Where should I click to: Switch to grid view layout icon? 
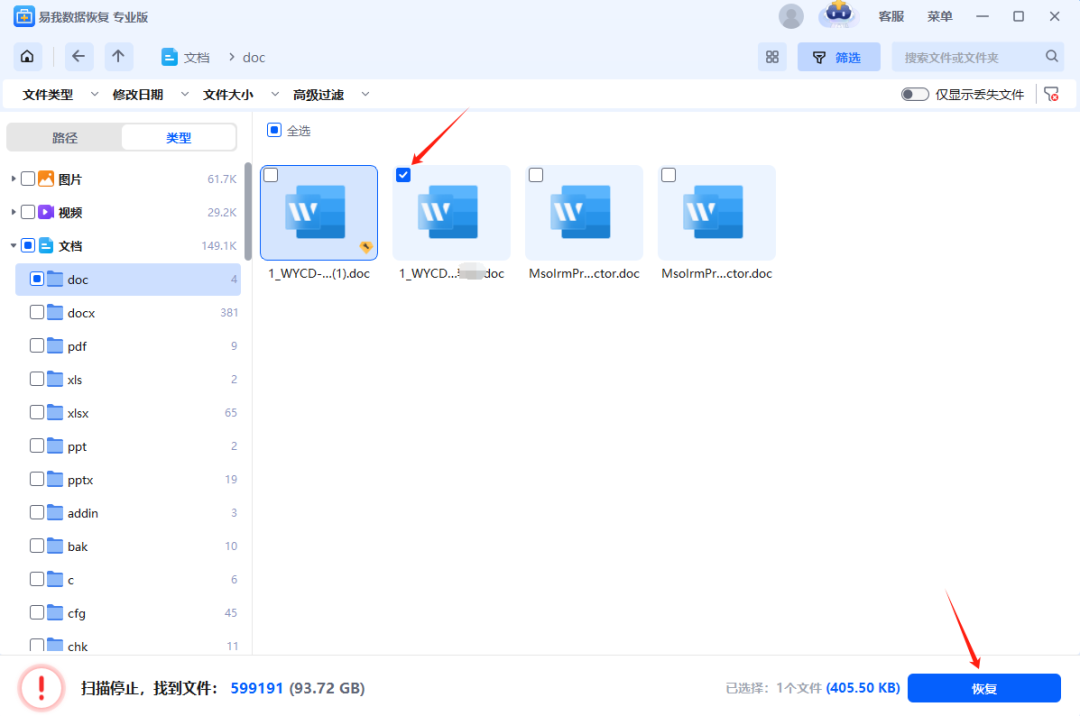[772, 57]
